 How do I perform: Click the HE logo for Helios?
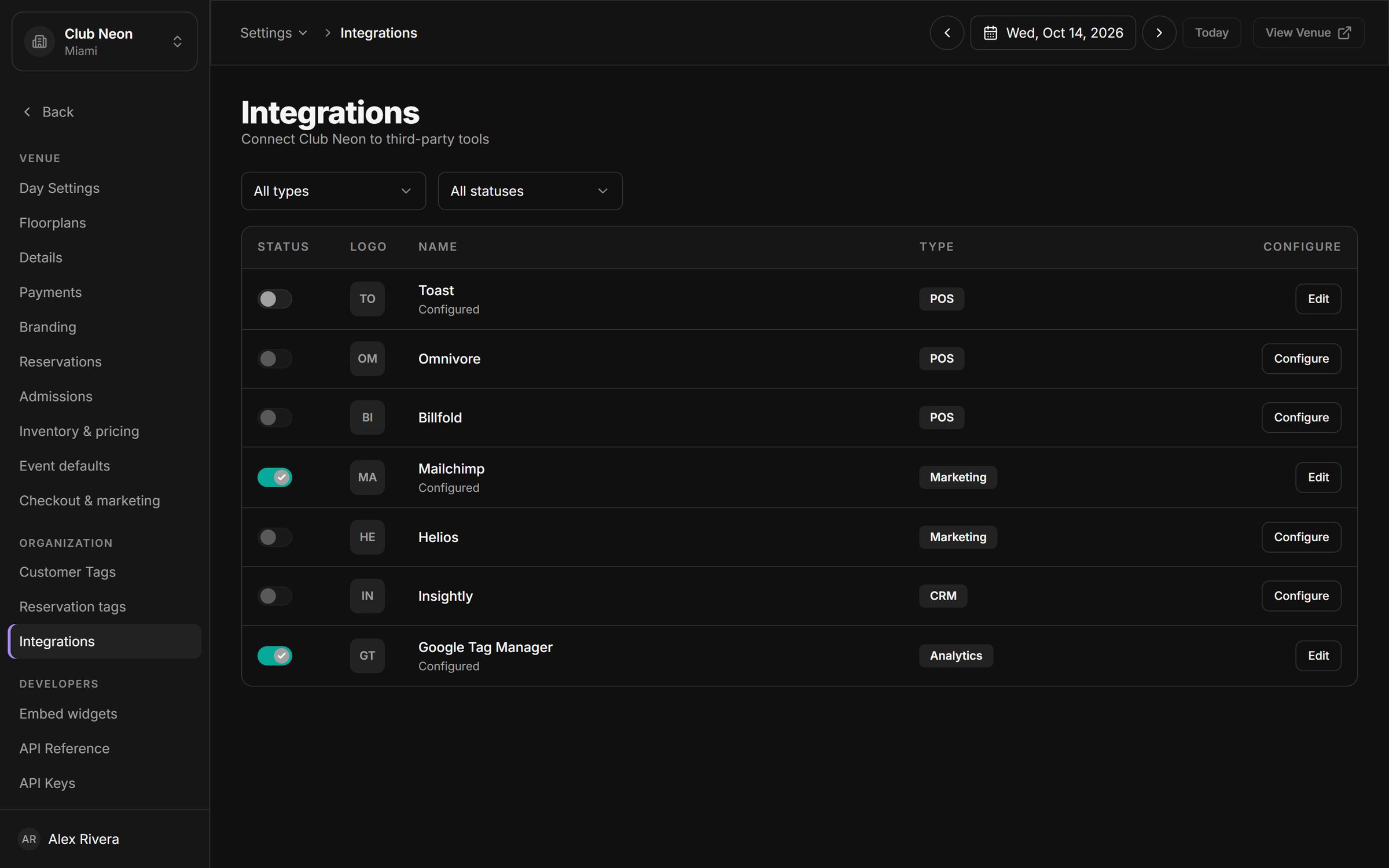367,537
